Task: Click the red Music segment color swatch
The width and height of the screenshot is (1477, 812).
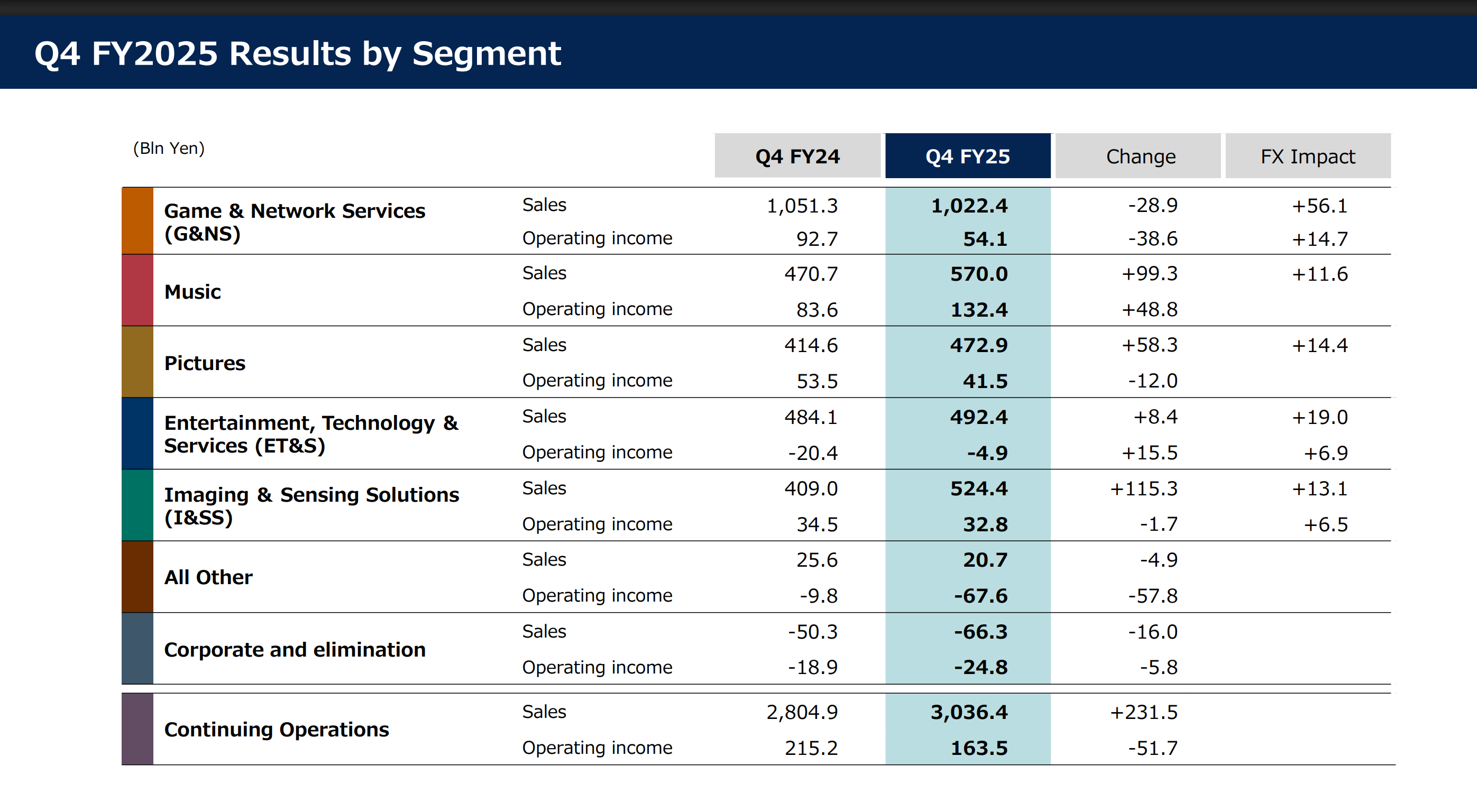Action: coord(137,291)
